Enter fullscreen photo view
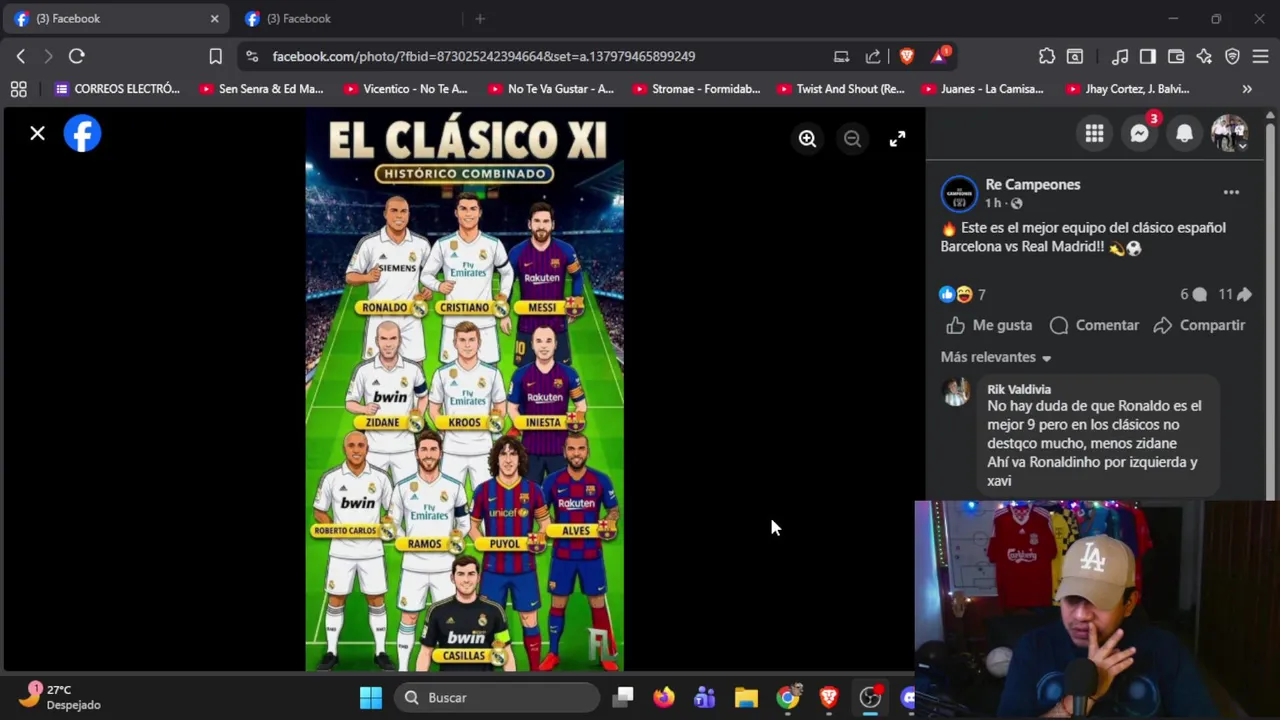1280x720 pixels. [897, 139]
